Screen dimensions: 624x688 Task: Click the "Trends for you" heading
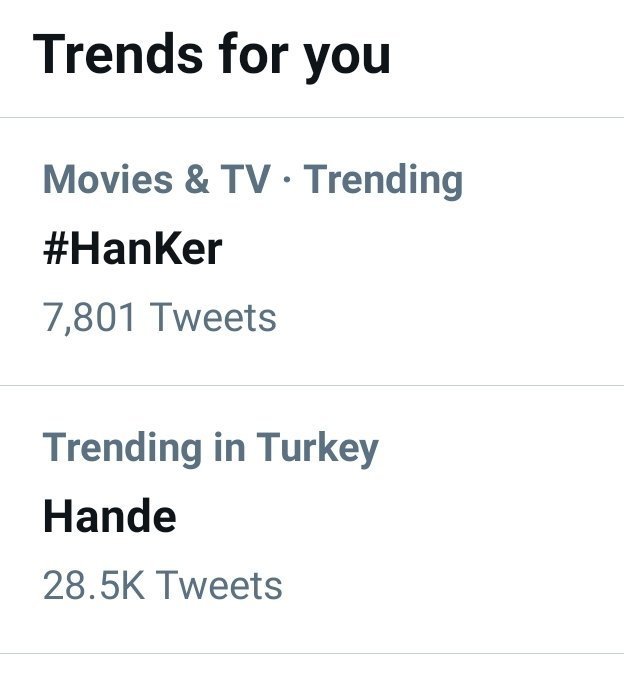(x=211, y=55)
